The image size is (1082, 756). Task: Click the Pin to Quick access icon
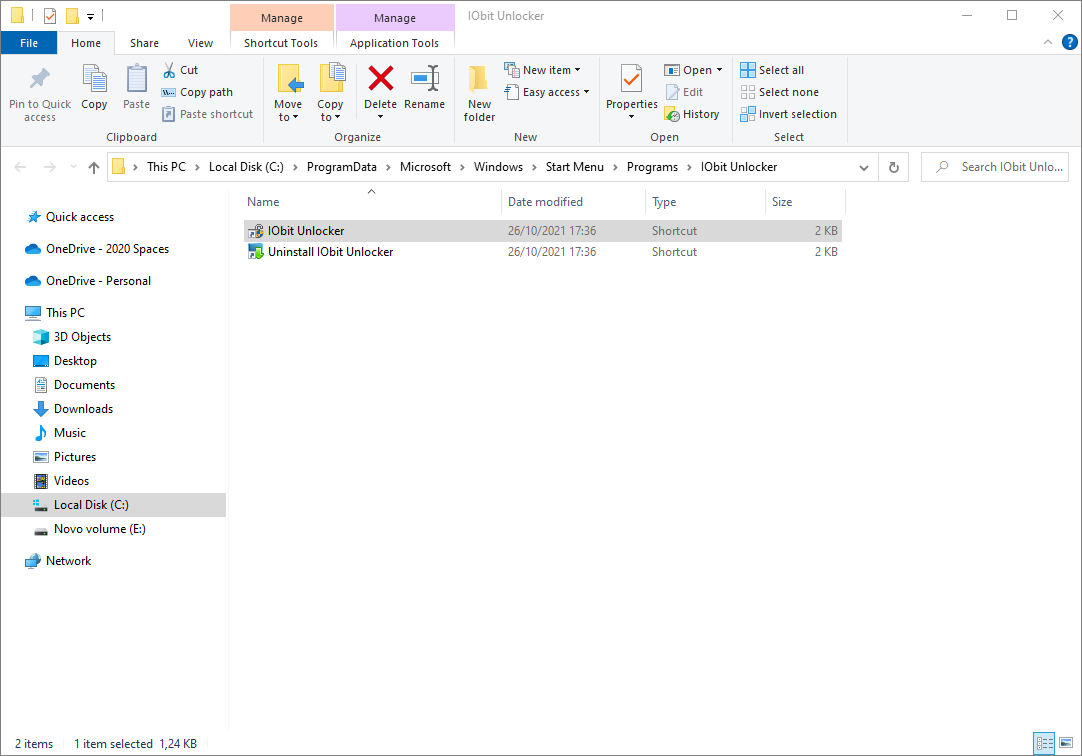pyautogui.click(x=39, y=79)
